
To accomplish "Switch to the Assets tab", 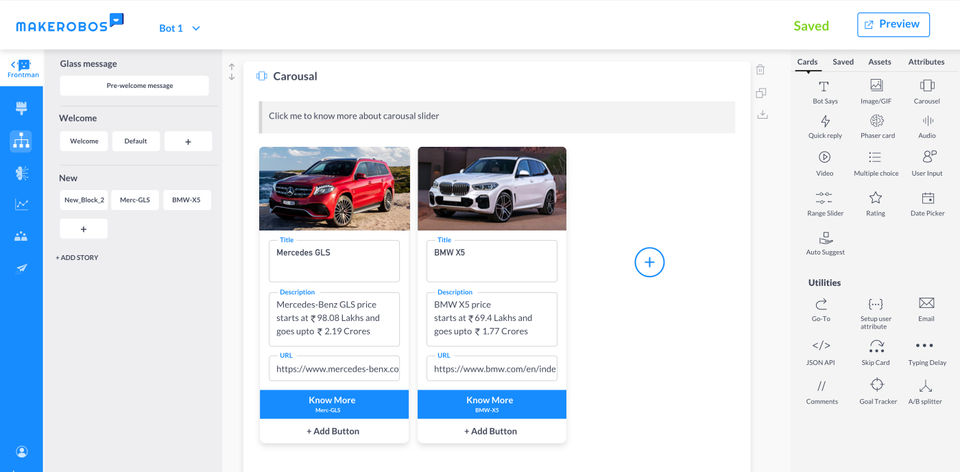I will [879, 62].
